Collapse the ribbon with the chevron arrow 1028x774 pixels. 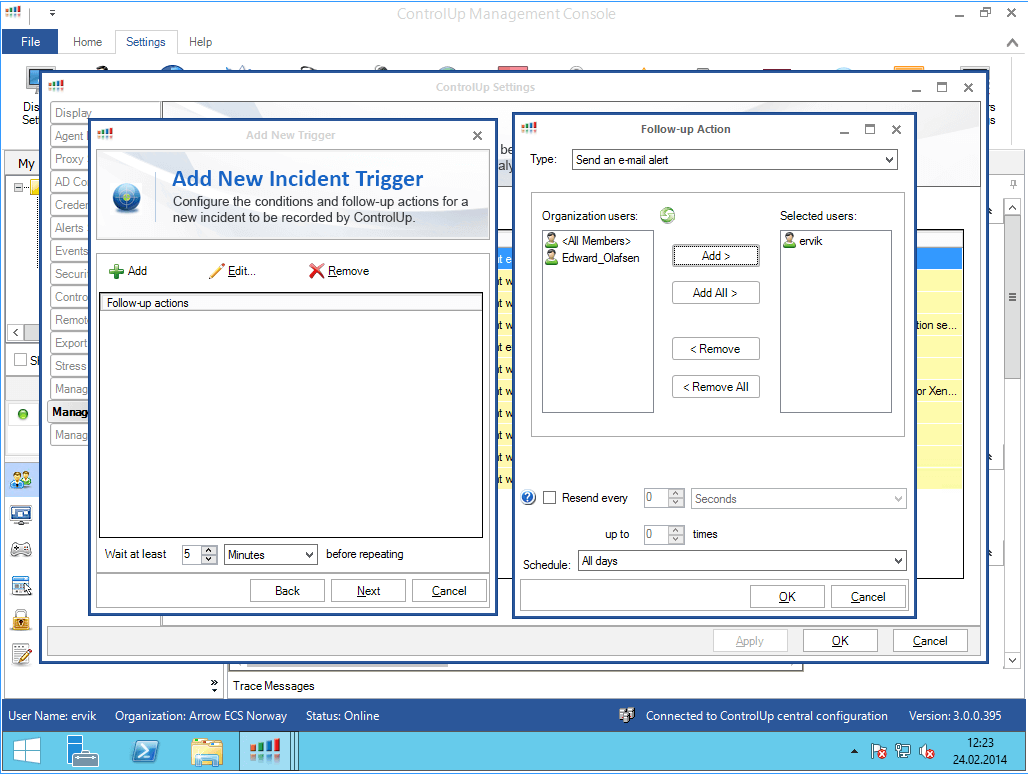(x=1012, y=43)
